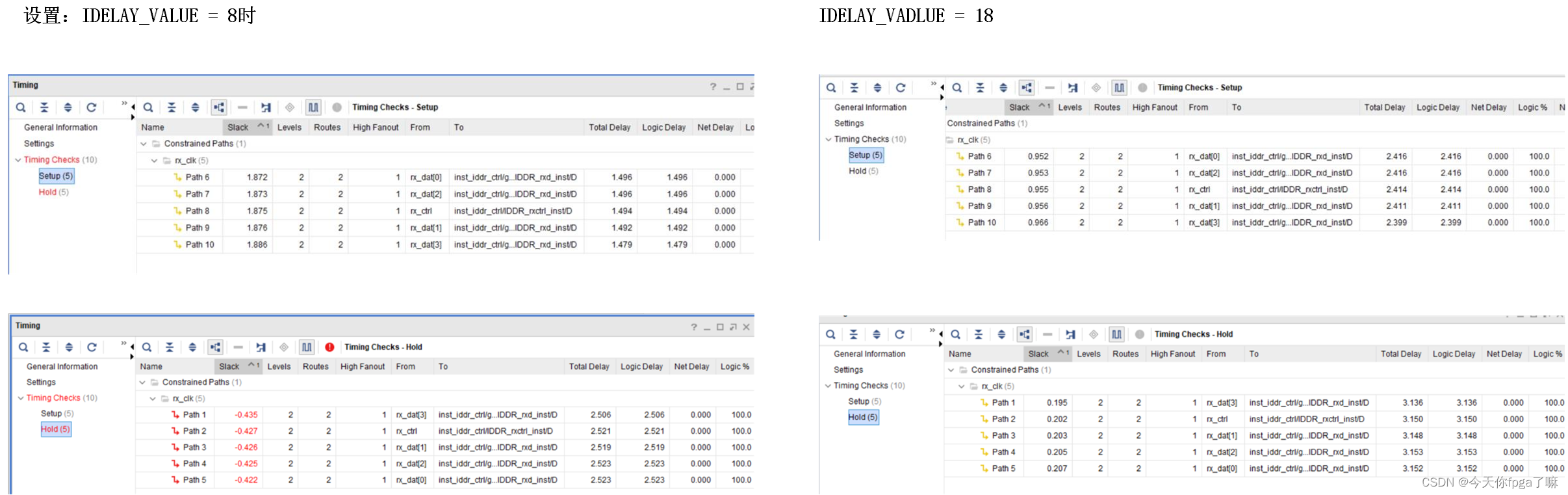Screen dimensions: 1568x495
Task: Click help question mark in bottom-left Timing panel header
Action: click(693, 327)
